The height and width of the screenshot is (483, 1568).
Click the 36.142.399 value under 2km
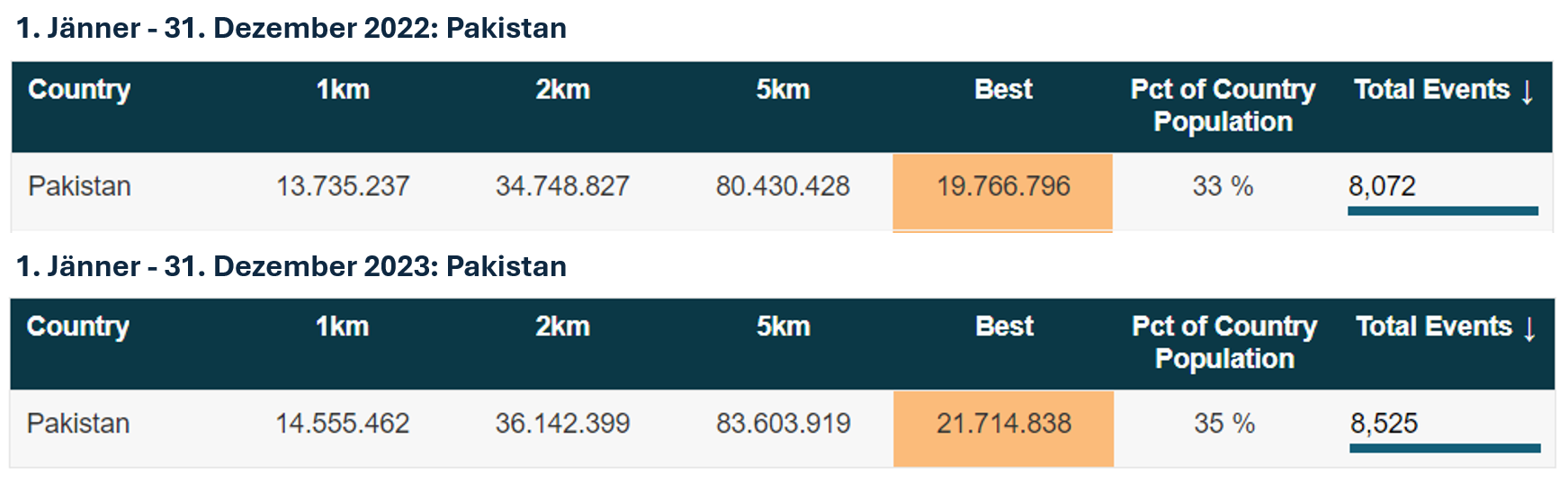click(x=562, y=423)
